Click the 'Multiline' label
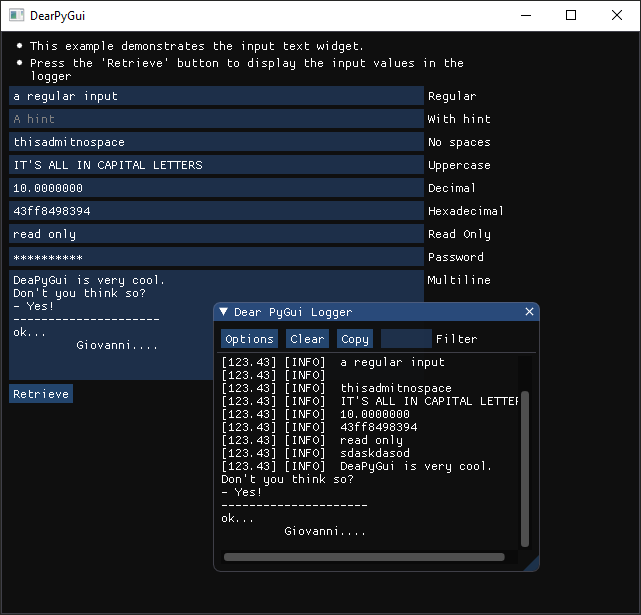Screen dimensions: 641x615 pyautogui.click(x=459, y=280)
